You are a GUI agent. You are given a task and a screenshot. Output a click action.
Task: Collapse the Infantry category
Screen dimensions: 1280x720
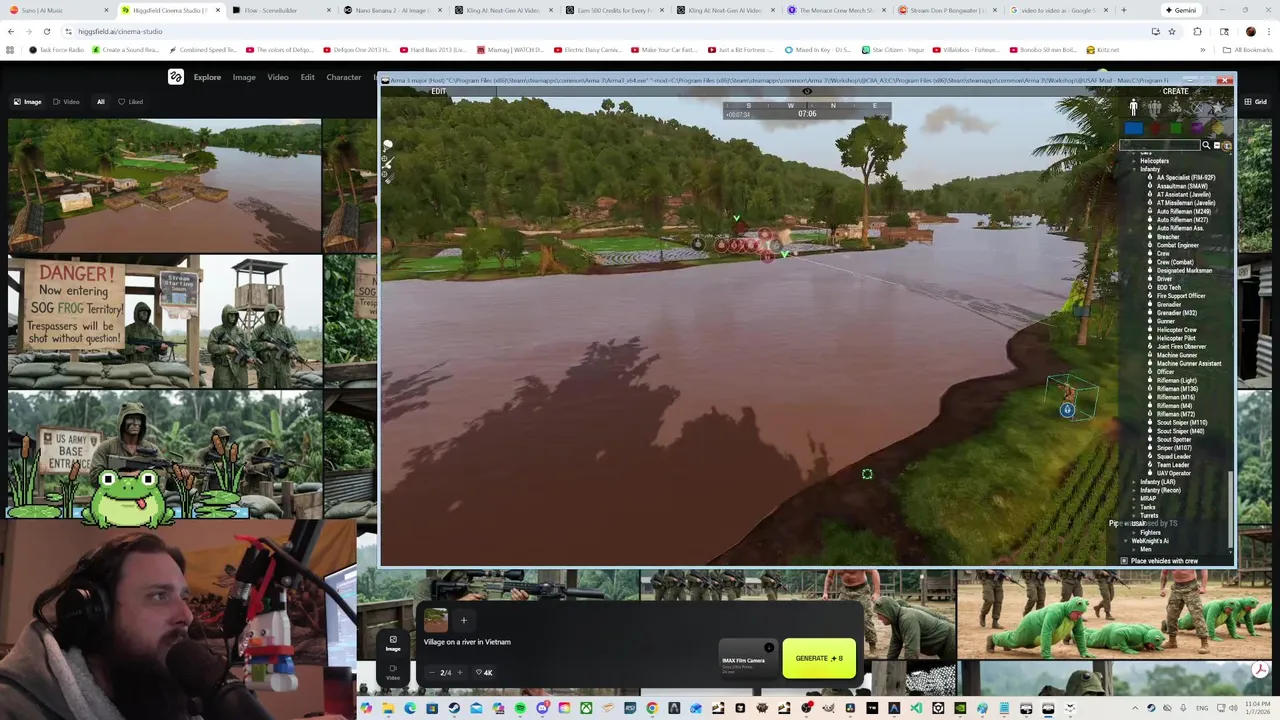point(1134,169)
